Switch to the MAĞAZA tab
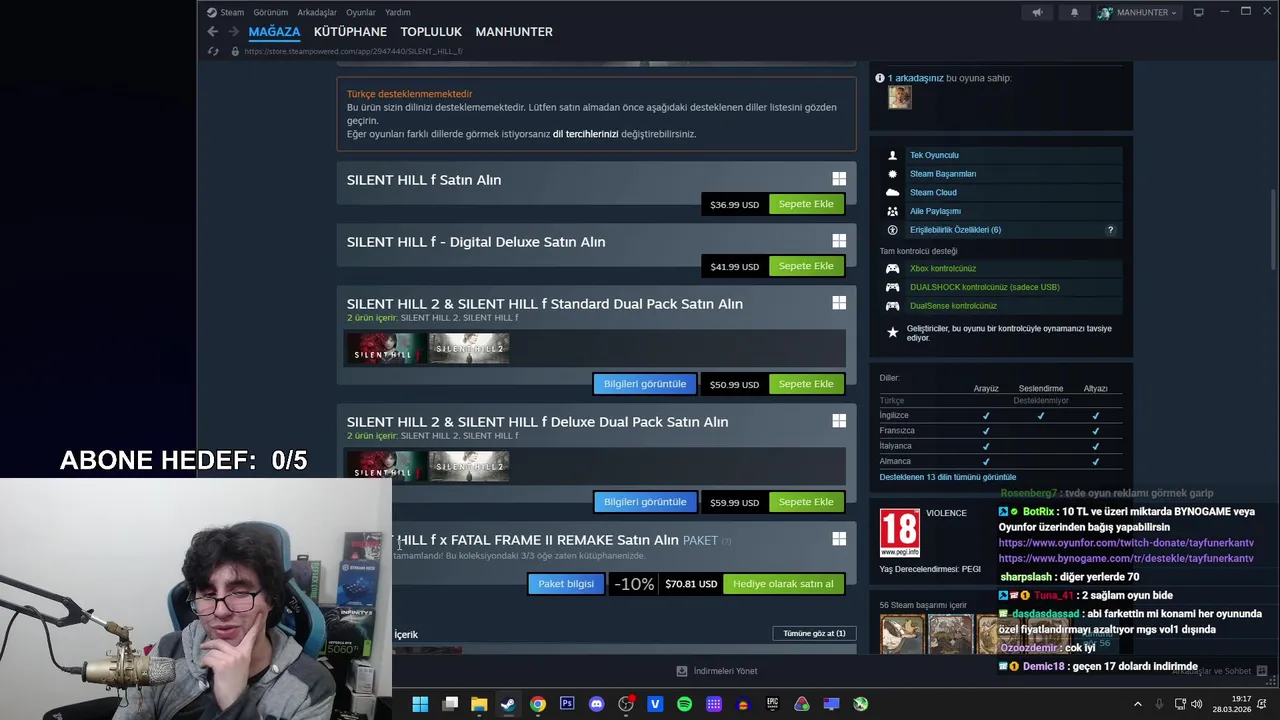Image resolution: width=1280 pixels, height=720 pixels. click(x=274, y=32)
